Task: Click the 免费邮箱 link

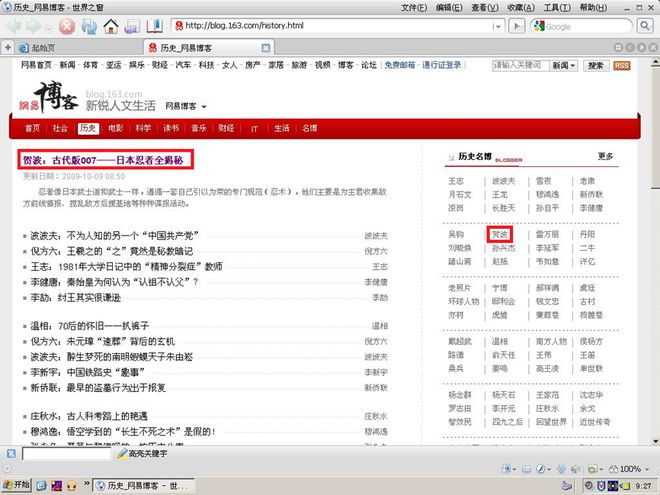Action: pos(400,65)
